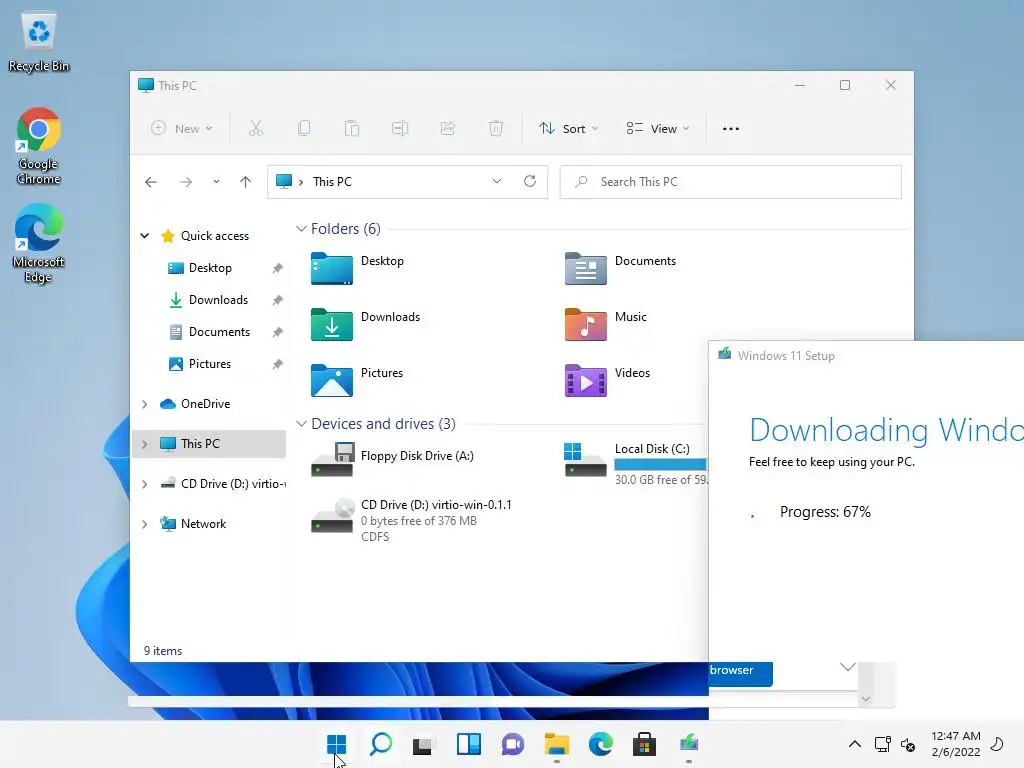Open Google Chrome desktop shortcut

coord(39,146)
